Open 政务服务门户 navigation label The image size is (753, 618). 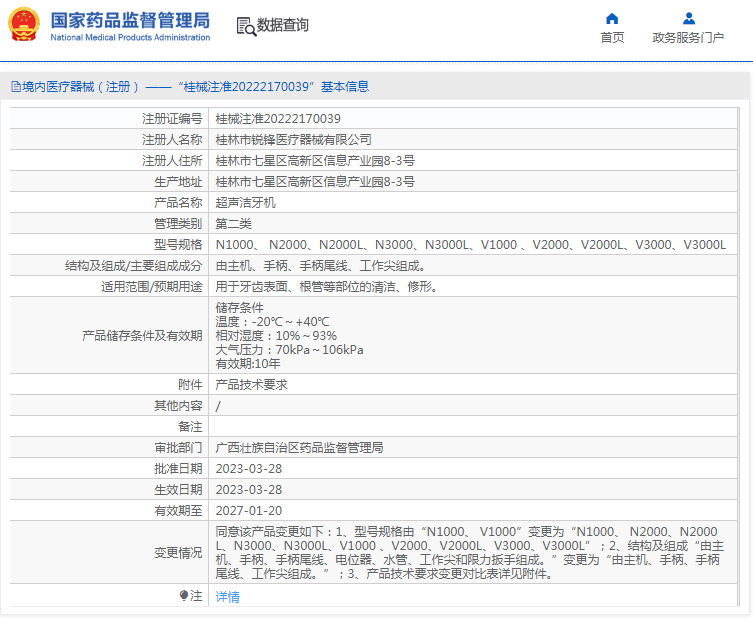pyautogui.click(x=688, y=37)
